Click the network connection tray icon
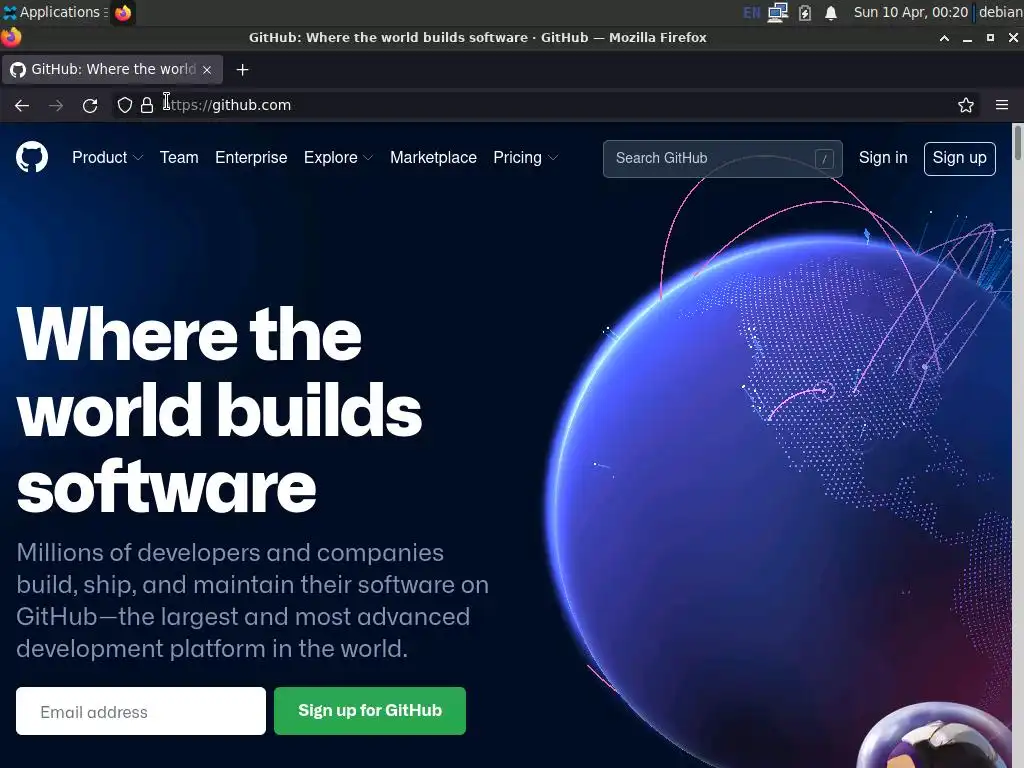This screenshot has height=768, width=1024. (x=778, y=12)
